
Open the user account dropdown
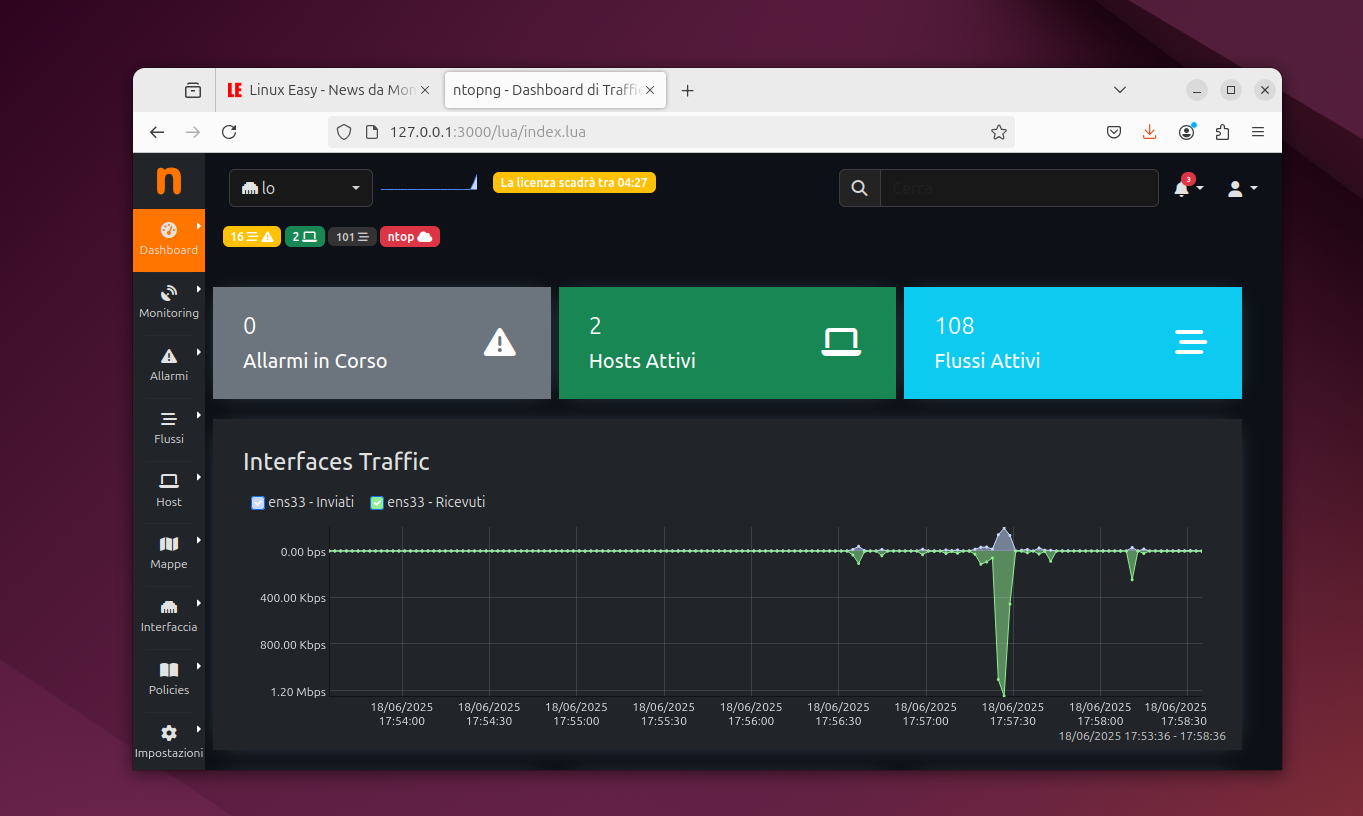point(1241,188)
